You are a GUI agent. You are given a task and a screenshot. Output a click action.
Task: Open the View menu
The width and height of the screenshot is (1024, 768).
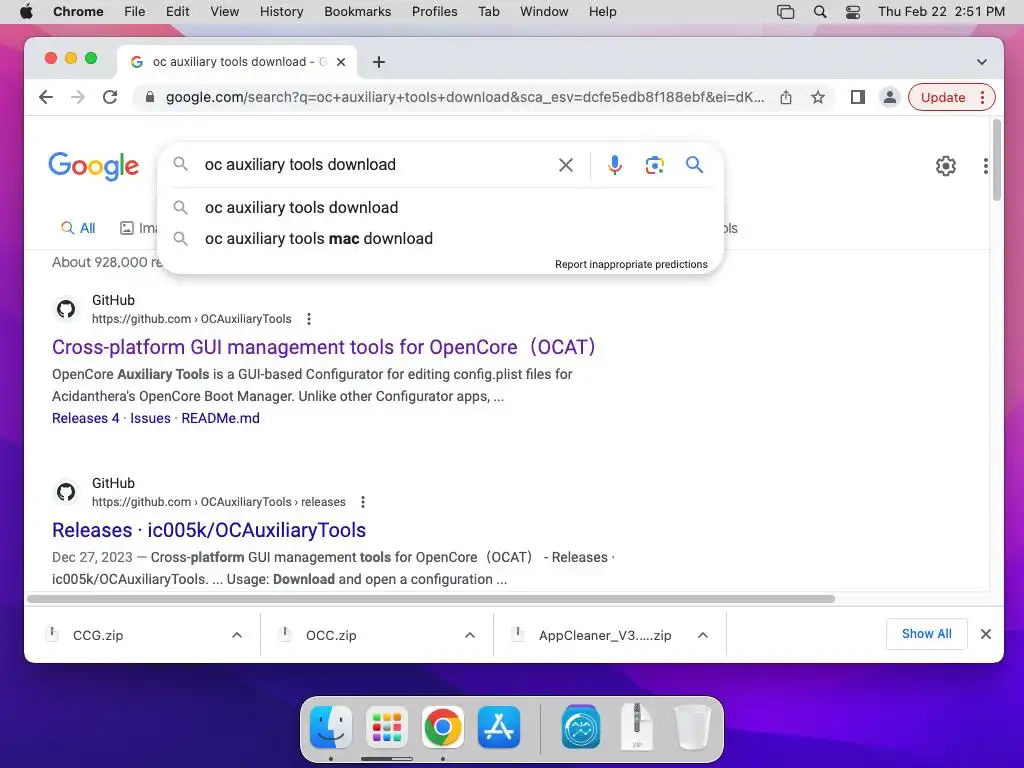tap(225, 12)
